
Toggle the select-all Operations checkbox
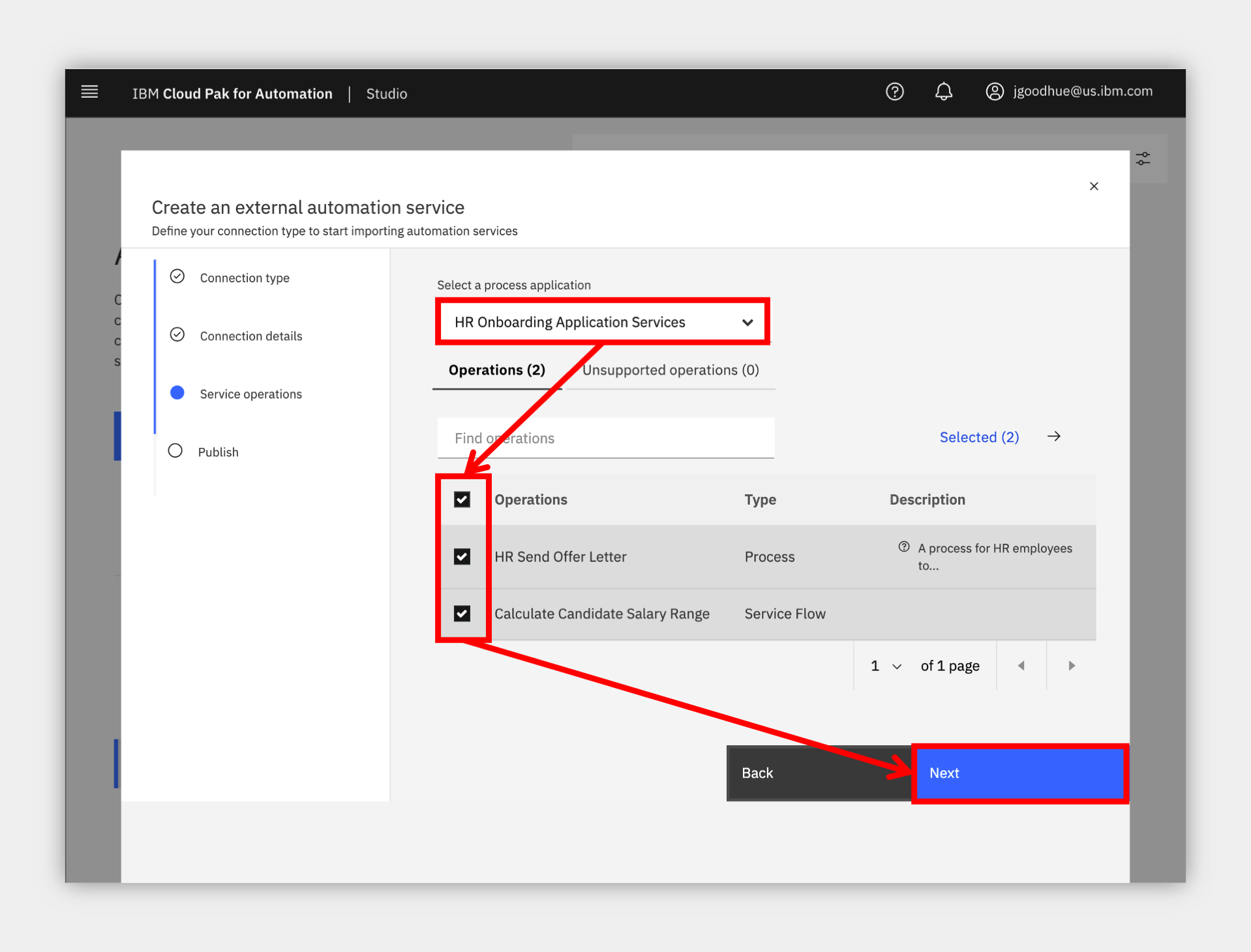pos(462,499)
